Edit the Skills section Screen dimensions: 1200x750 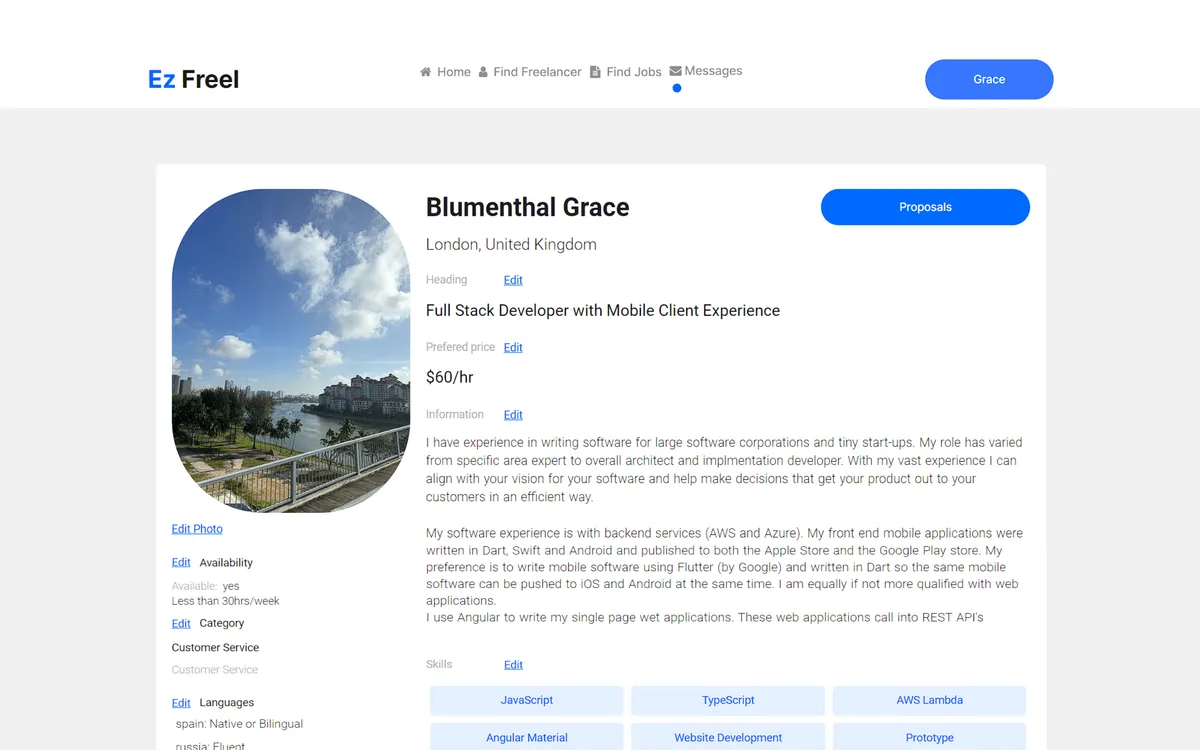[513, 665]
